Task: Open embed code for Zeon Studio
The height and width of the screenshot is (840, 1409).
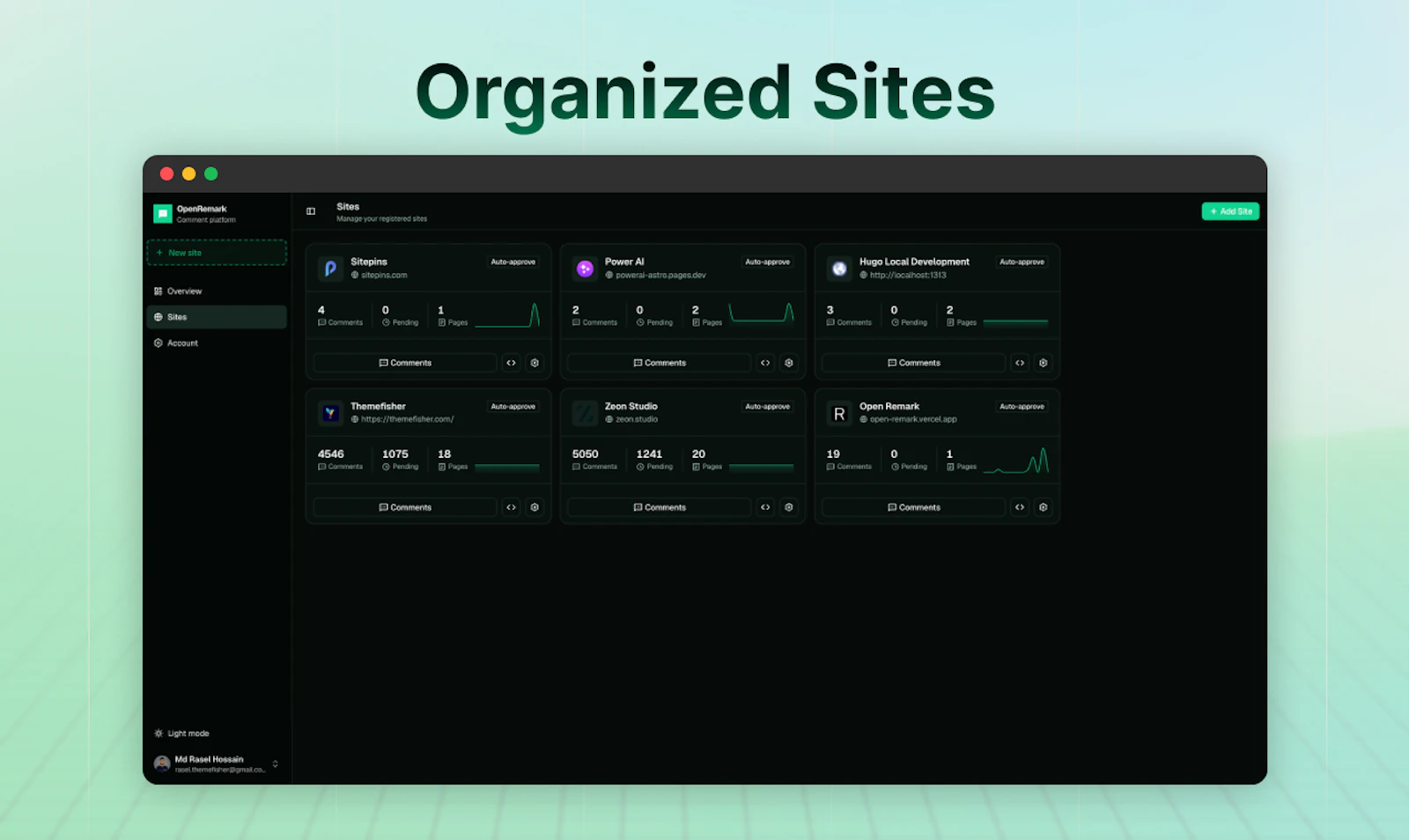Action: (765, 507)
